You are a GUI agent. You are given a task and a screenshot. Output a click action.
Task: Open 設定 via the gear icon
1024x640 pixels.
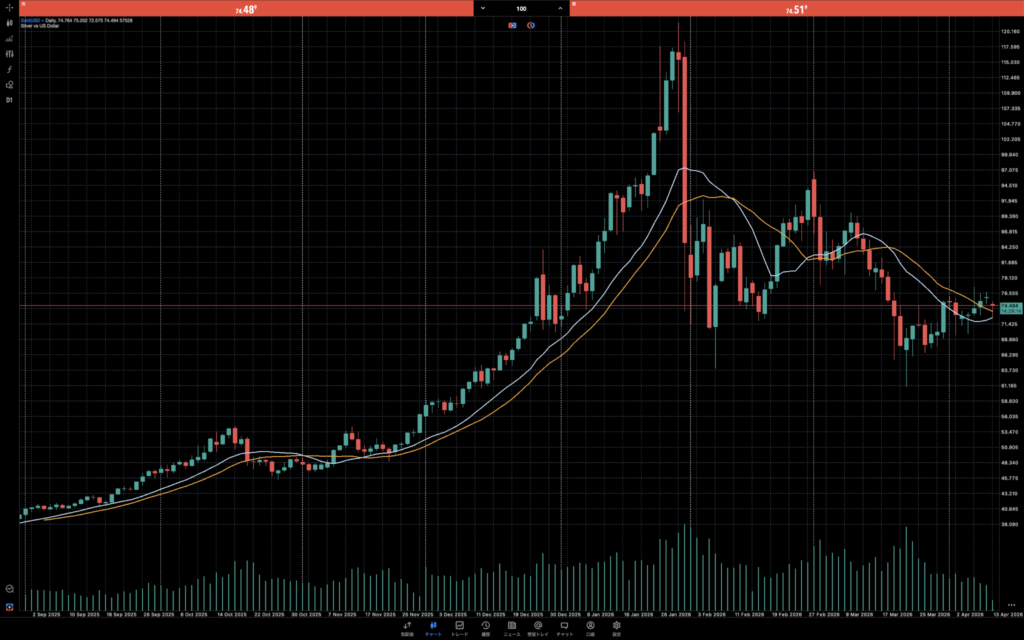click(x=616, y=628)
